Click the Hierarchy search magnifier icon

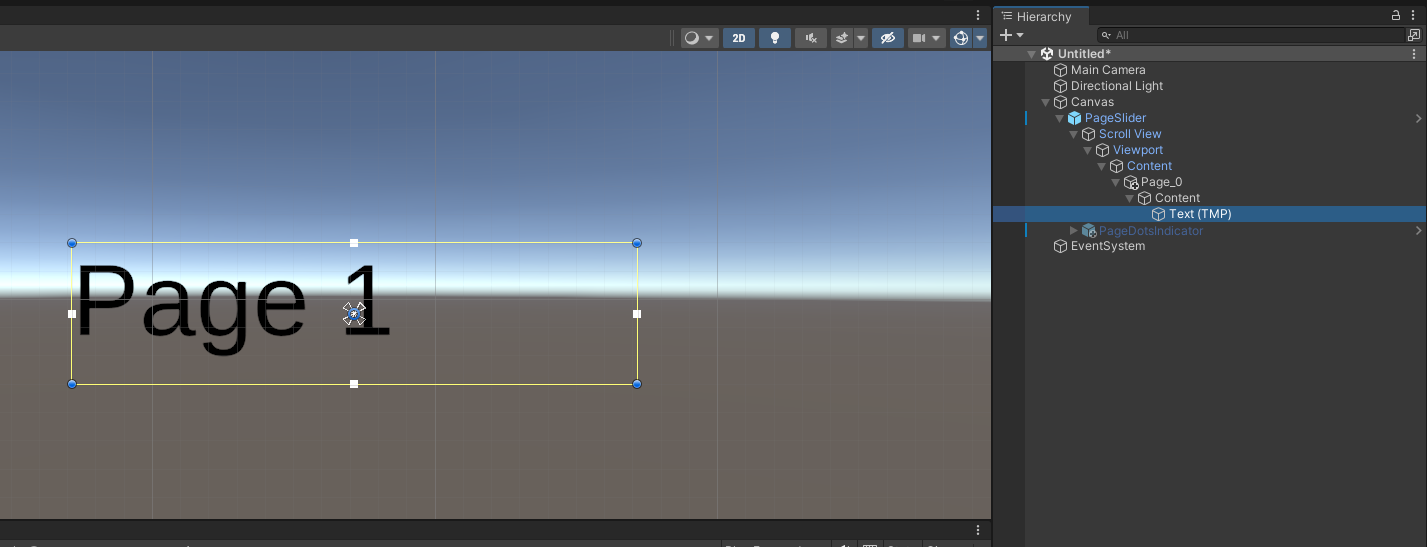pos(1105,35)
